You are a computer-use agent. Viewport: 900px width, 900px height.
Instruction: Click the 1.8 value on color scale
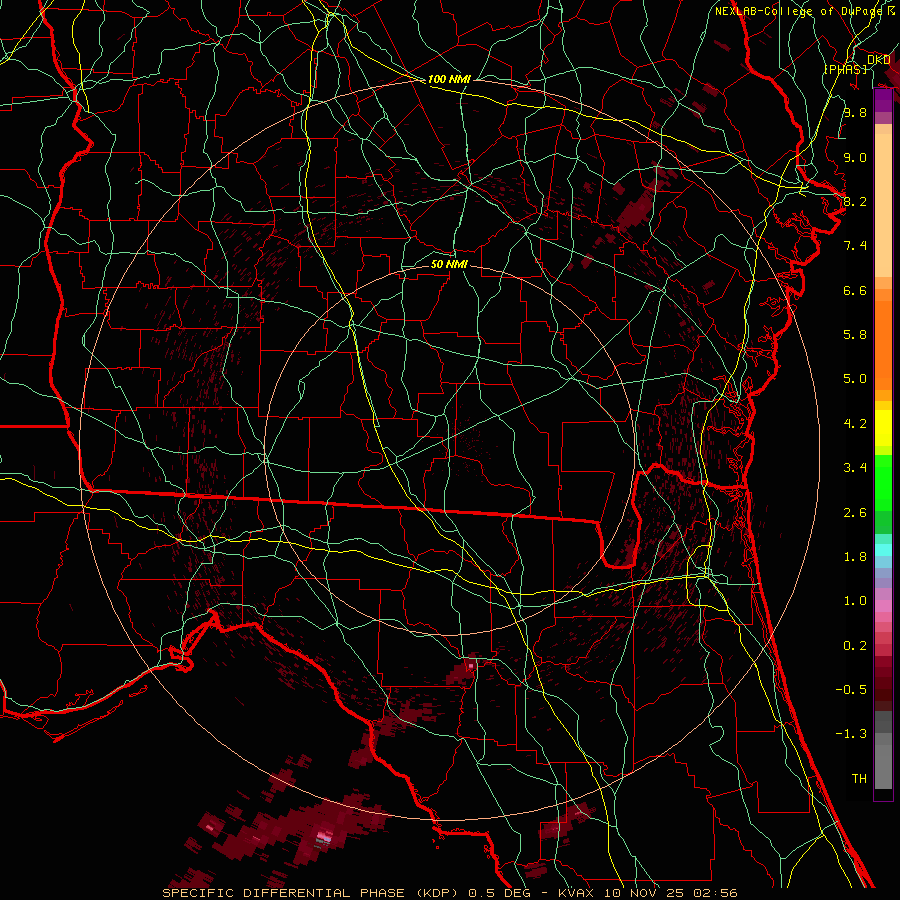[x=855, y=557]
